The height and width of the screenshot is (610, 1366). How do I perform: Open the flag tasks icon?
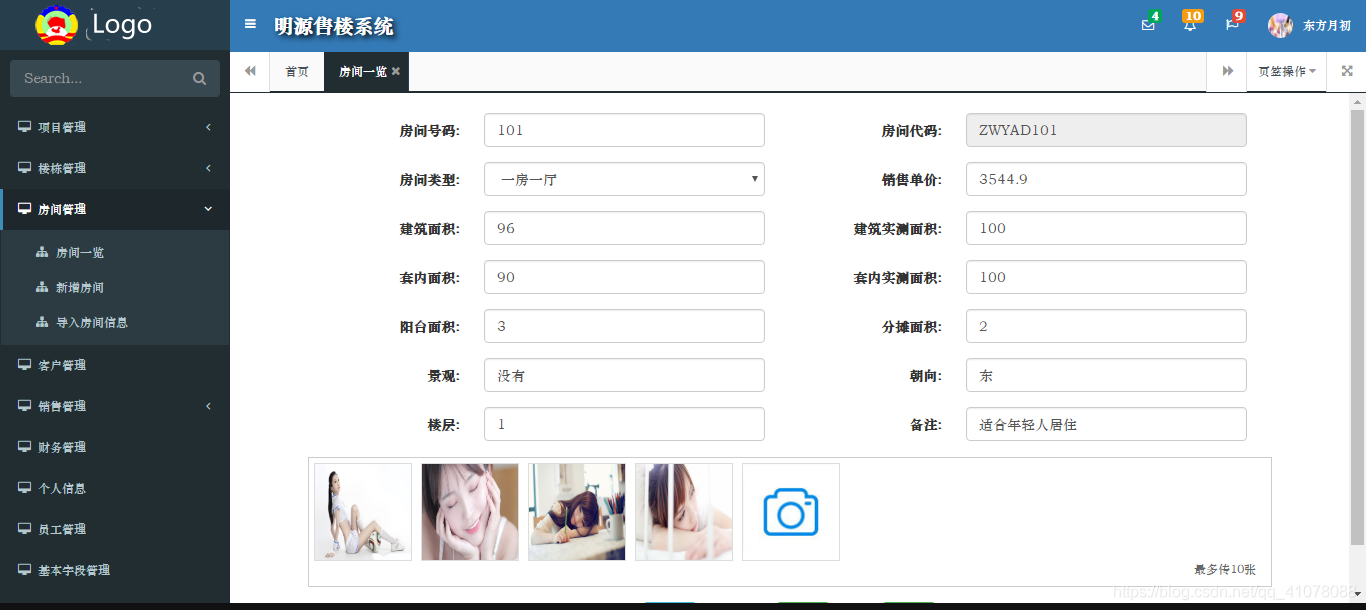pos(1232,25)
